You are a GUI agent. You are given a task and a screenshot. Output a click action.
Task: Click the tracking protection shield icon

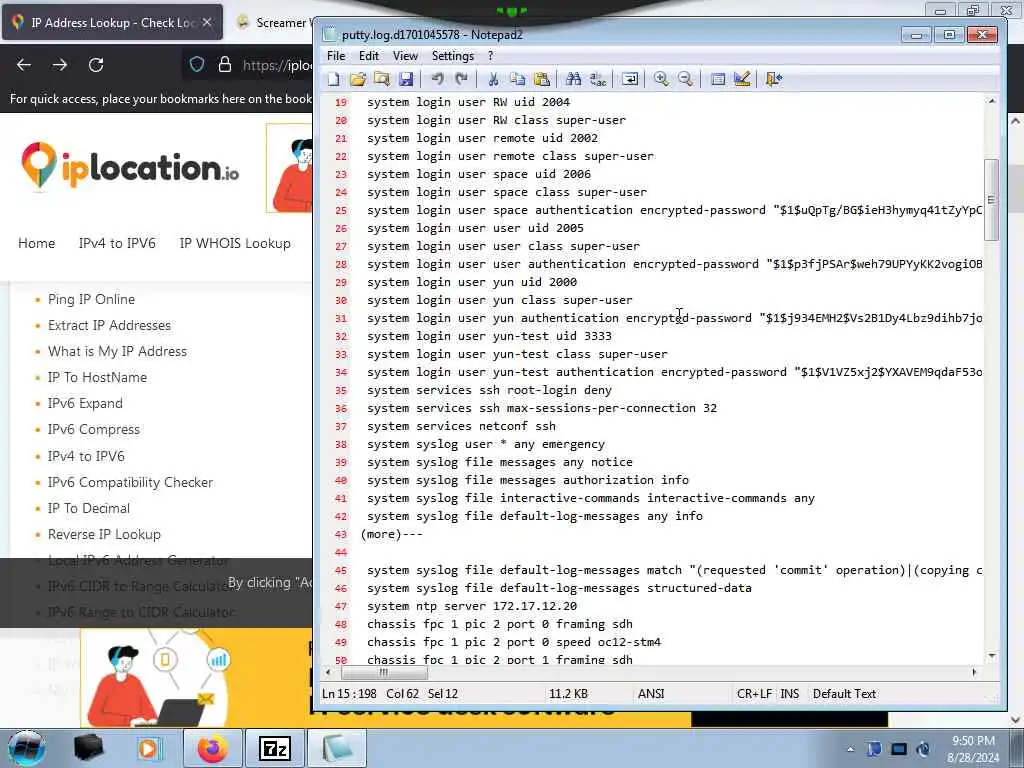click(x=197, y=65)
